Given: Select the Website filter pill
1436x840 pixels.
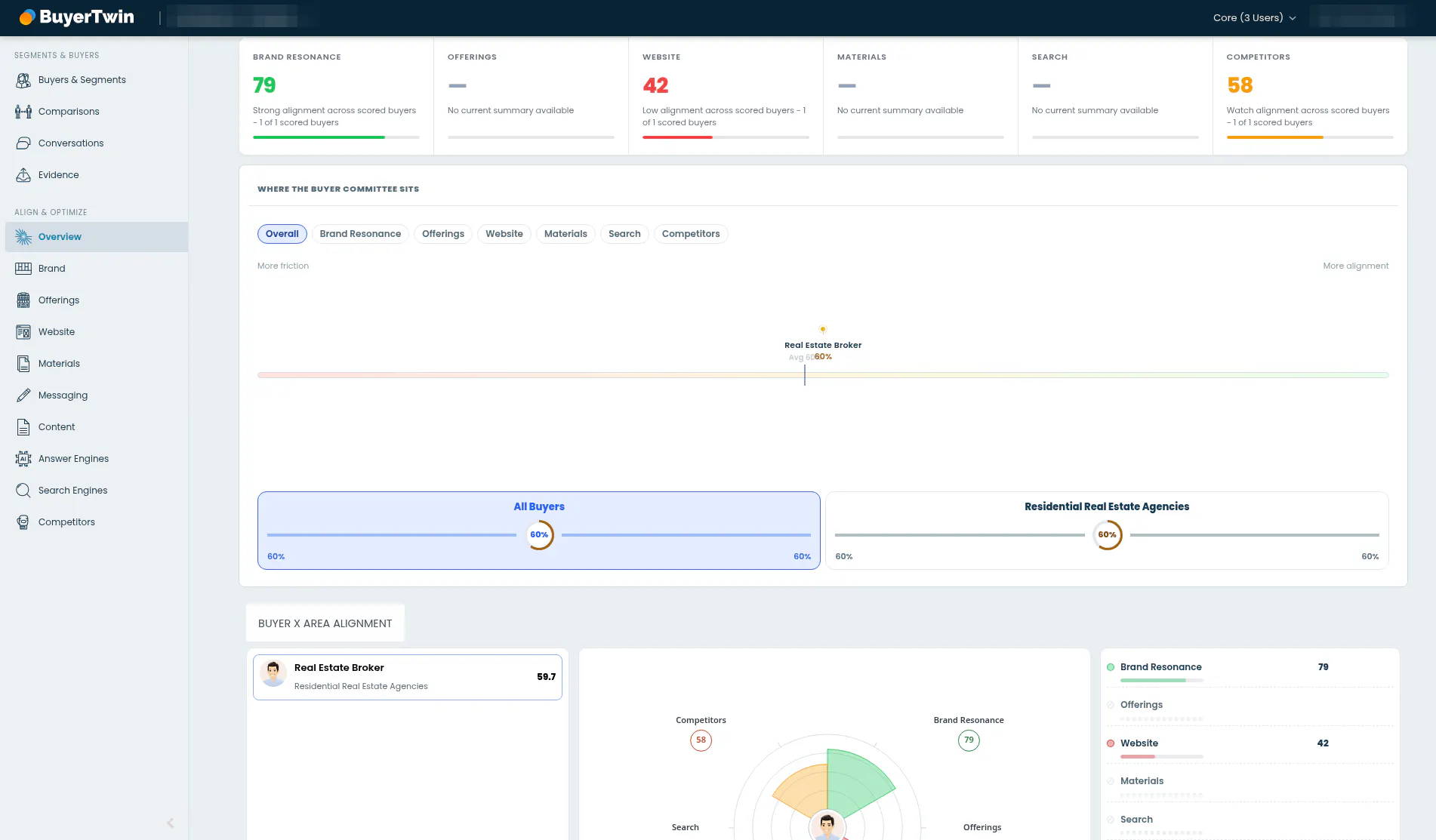Looking at the screenshot, I should pos(504,234).
